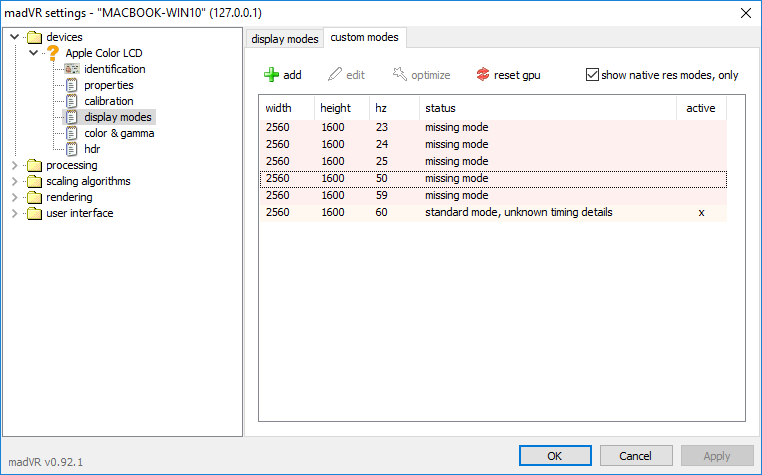The height and width of the screenshot is (475, 762).
Task: Toggle show native res modes only
Action: [x=592, y=75]
